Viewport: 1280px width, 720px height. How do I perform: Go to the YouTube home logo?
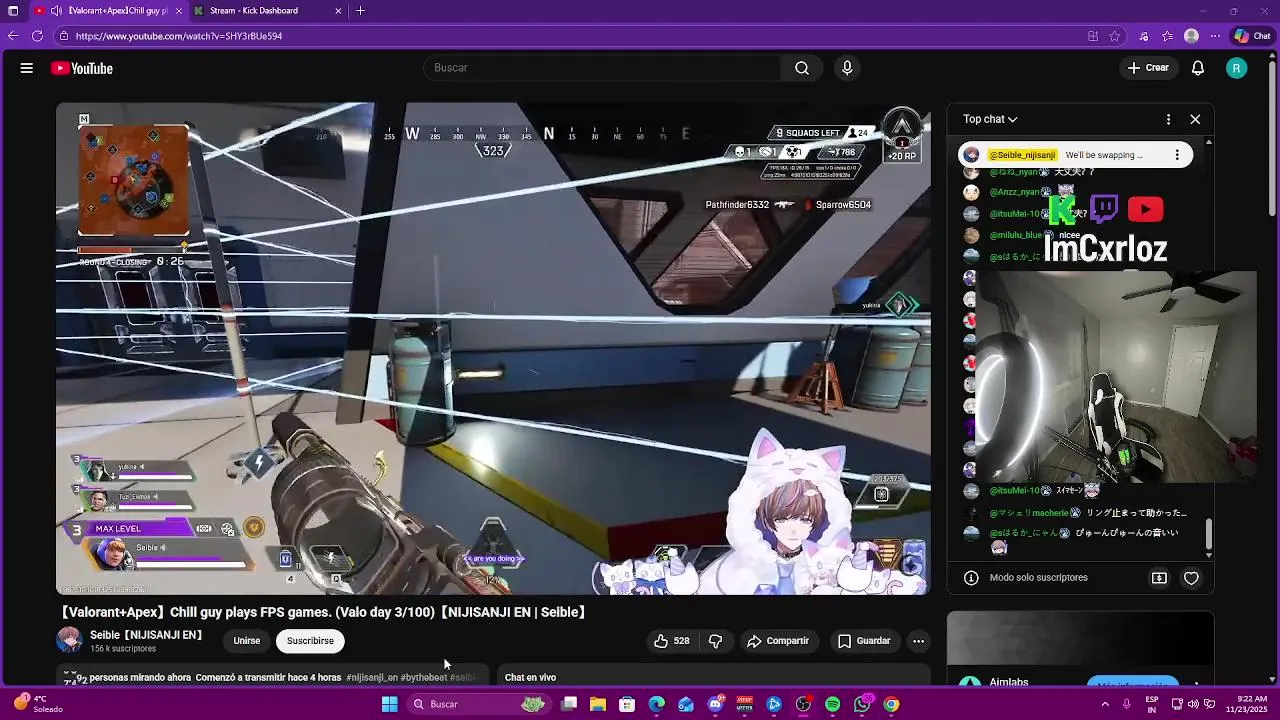pos(82,68)
